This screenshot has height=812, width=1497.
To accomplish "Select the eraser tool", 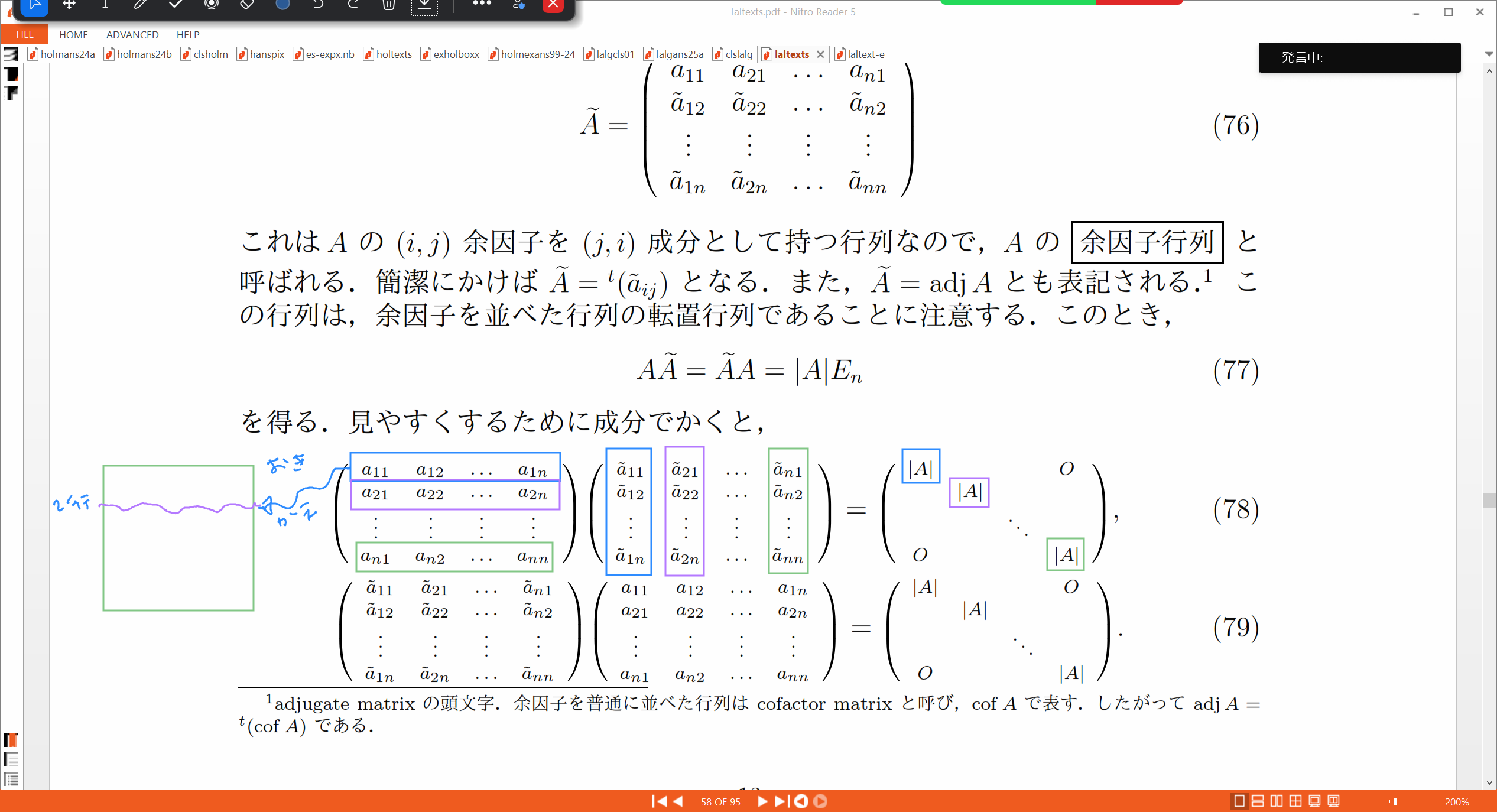I will [x=247, y=5].
